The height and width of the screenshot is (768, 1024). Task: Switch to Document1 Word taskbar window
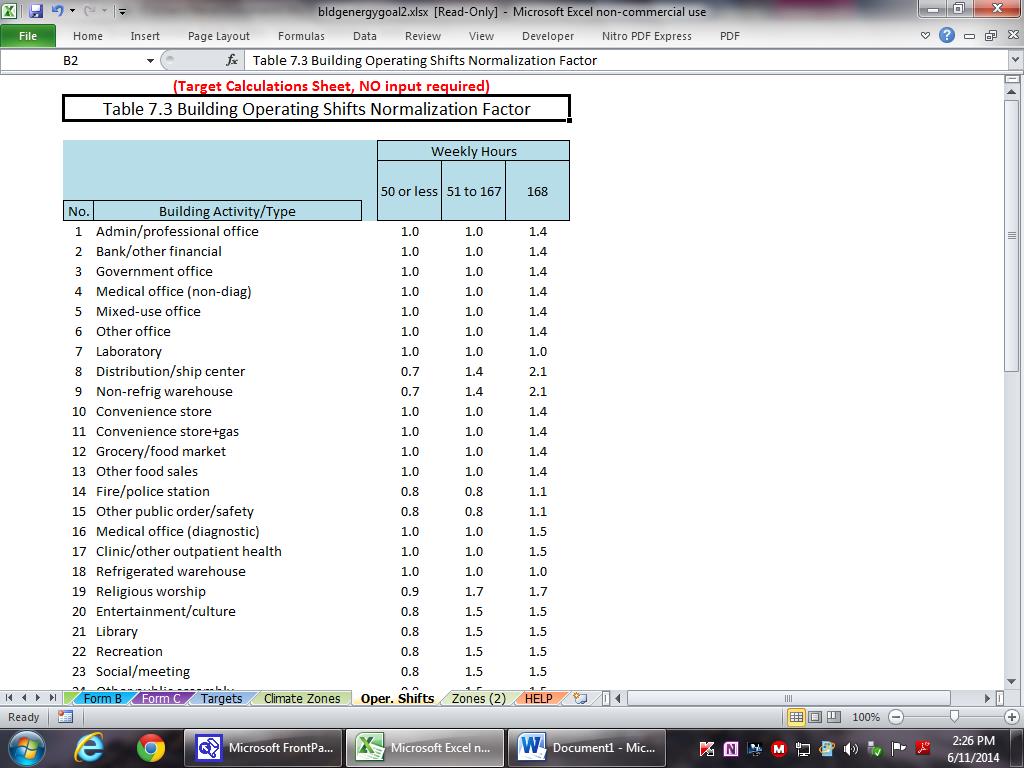(587, 748)
